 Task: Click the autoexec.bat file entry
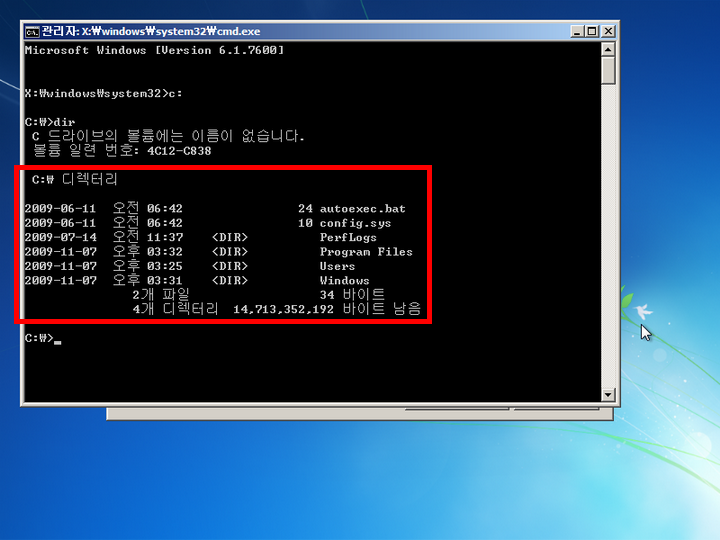pos(362,209)
